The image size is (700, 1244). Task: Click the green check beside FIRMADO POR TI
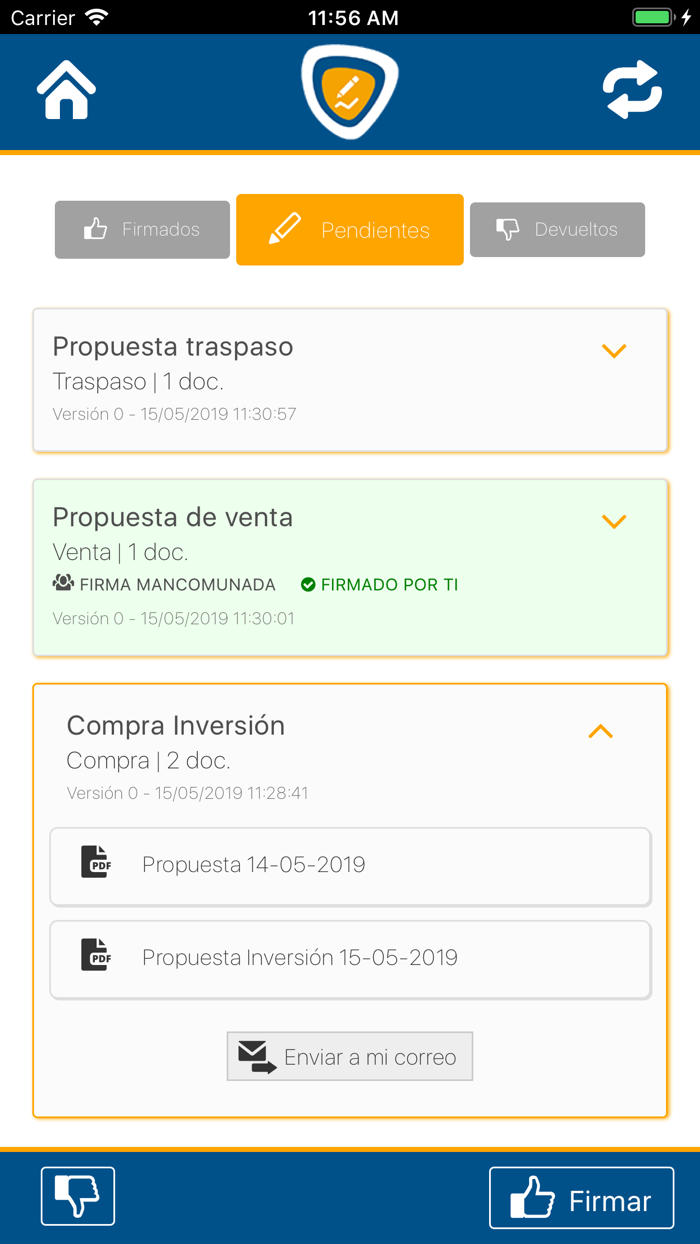point(309,585)
